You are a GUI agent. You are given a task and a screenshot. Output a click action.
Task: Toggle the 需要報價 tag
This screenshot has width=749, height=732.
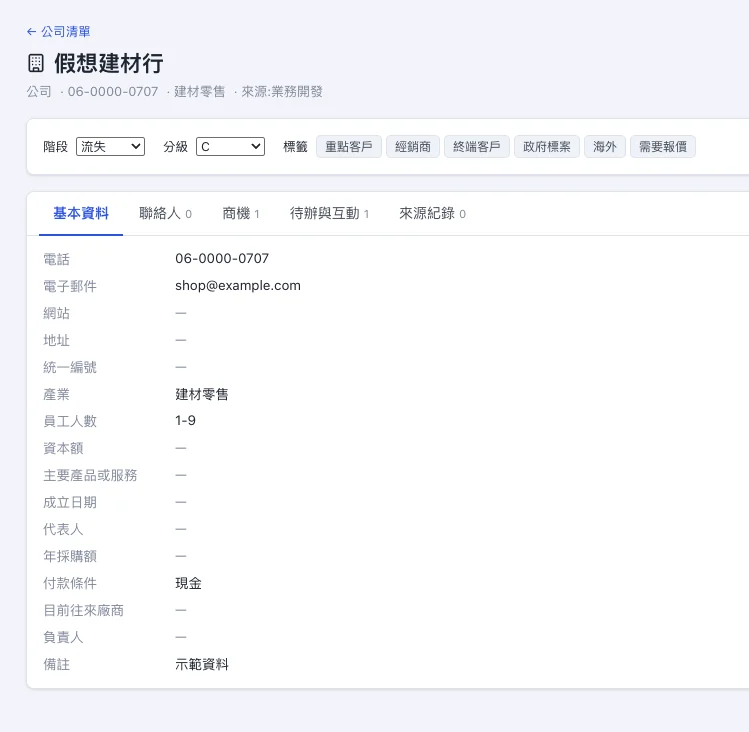[663, 146]
